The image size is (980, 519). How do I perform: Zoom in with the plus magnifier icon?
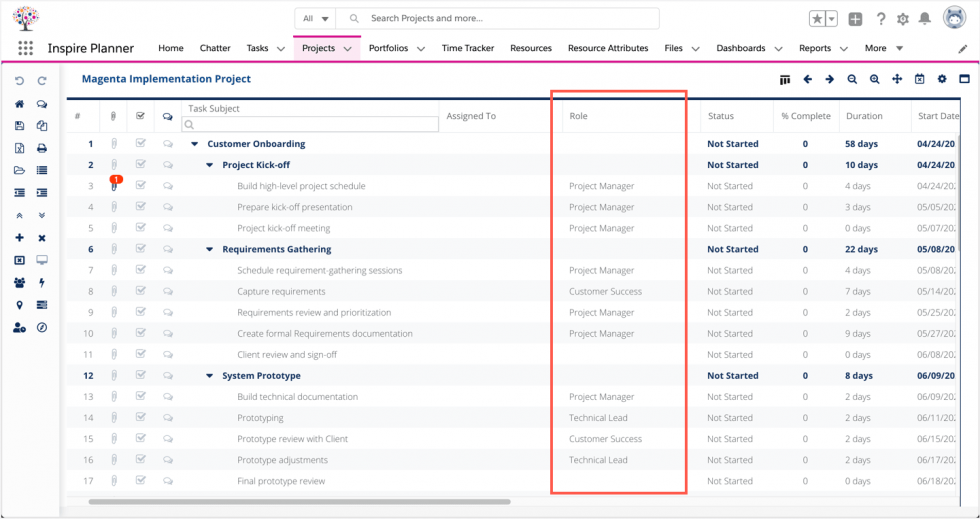[874, 79]
